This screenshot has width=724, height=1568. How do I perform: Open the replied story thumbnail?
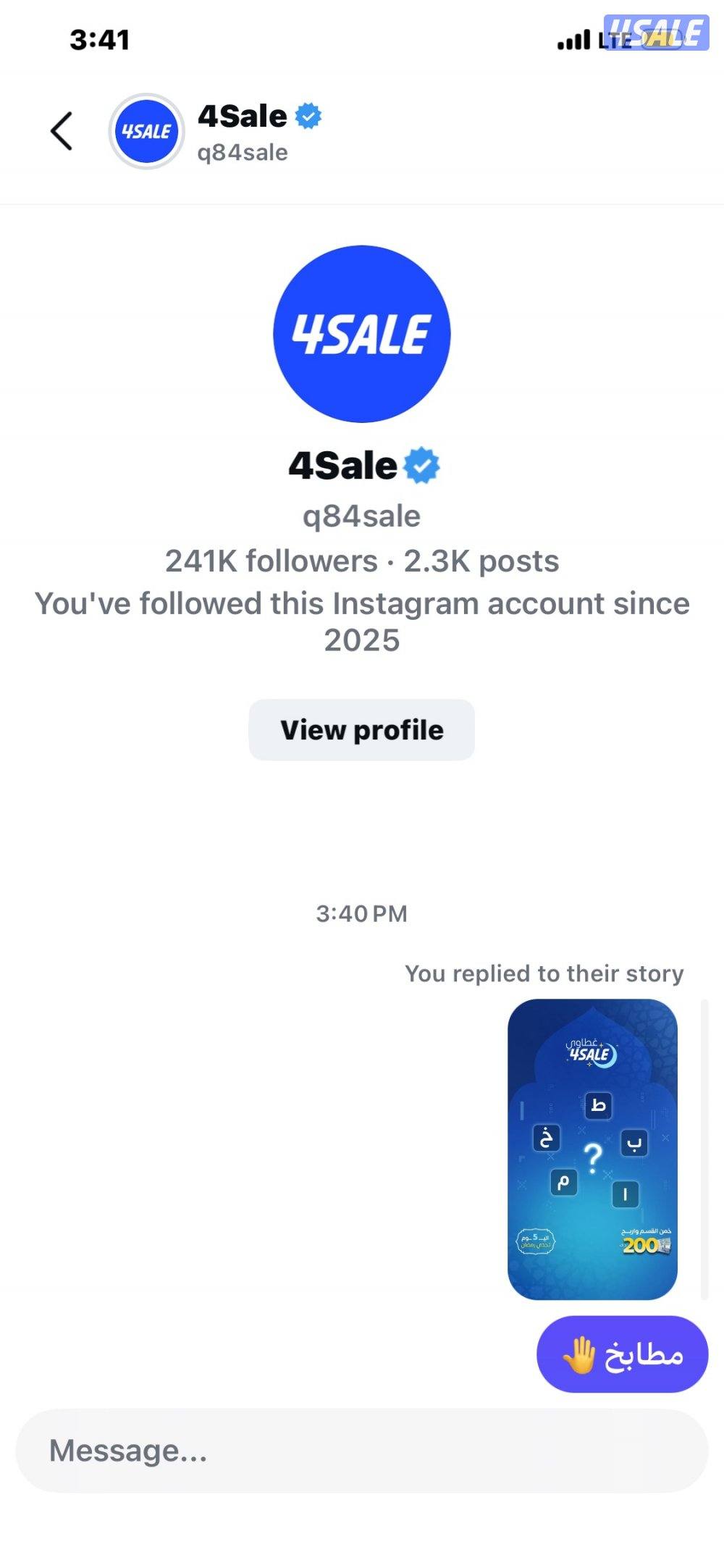point(592,1149)
